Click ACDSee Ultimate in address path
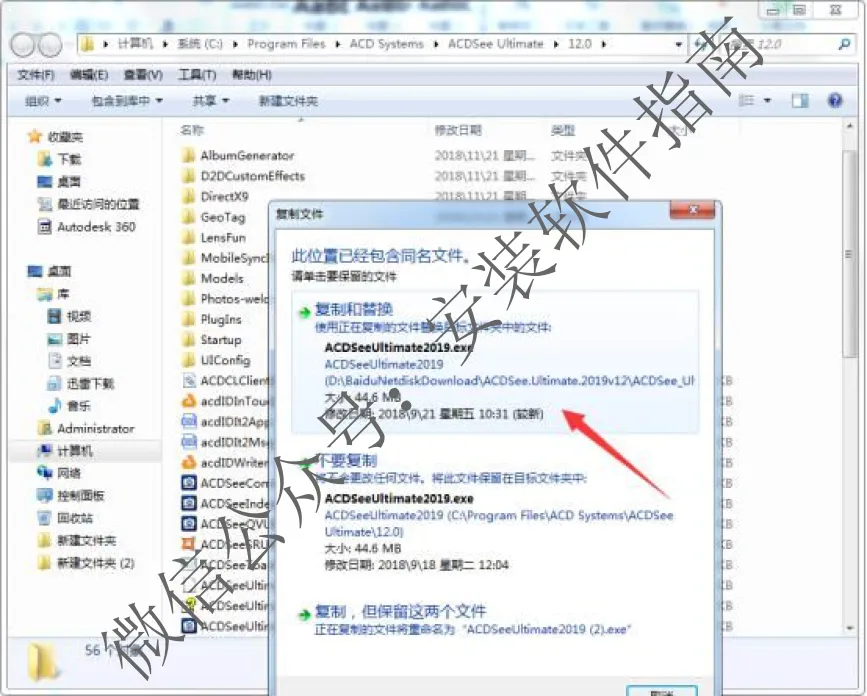This screenshot has height=696, width=867. 495,44
